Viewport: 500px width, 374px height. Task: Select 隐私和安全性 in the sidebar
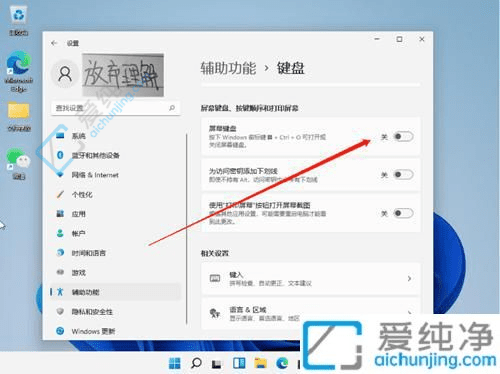116,311
